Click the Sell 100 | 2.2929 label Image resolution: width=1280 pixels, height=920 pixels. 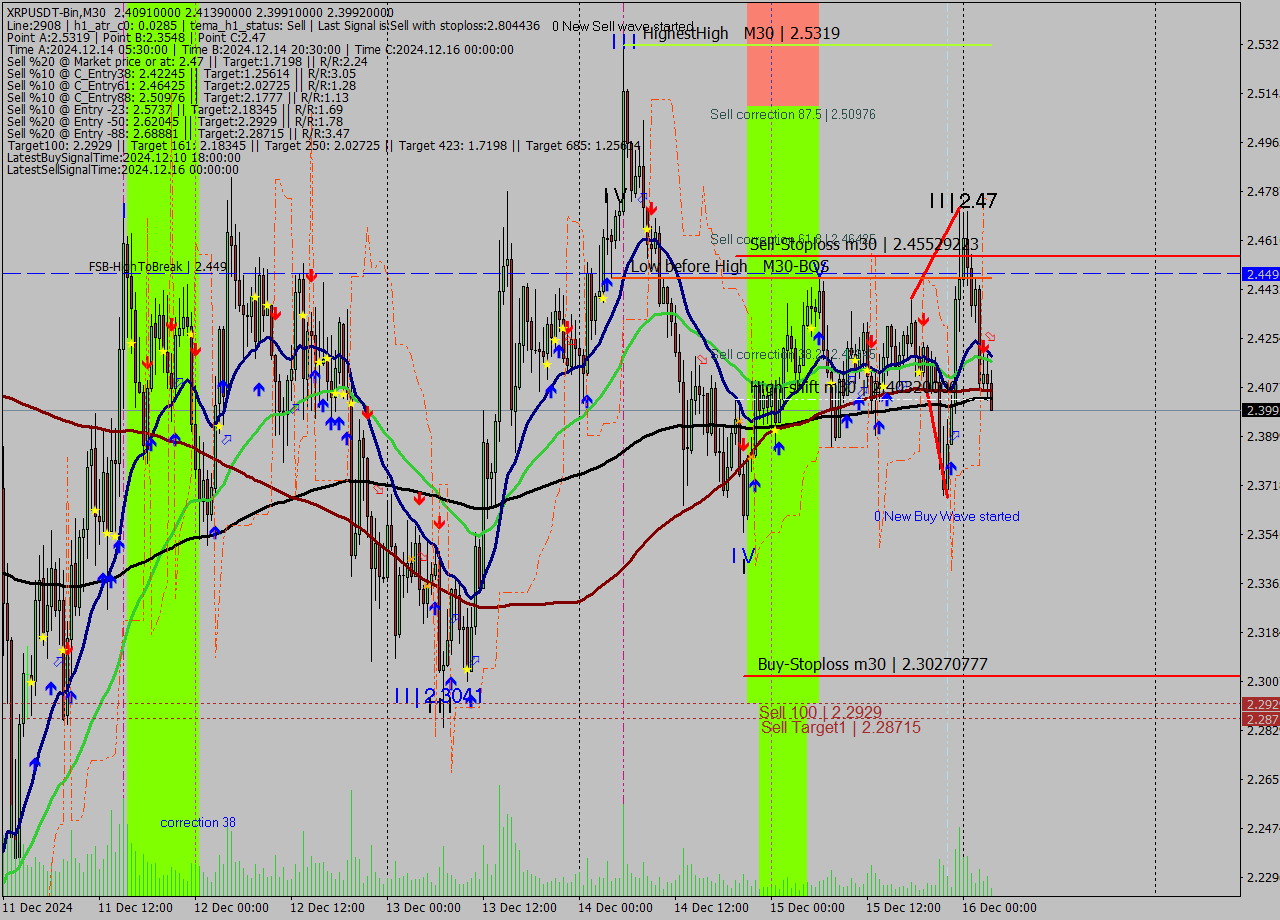820,712
